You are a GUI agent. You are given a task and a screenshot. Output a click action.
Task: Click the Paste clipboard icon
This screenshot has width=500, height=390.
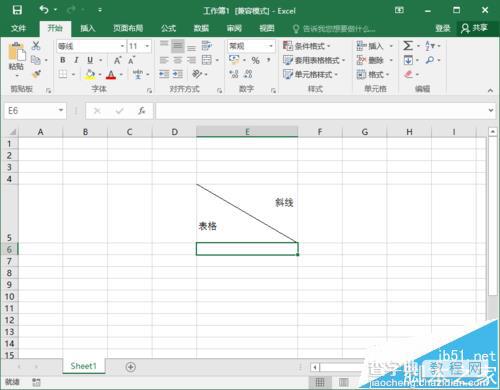coord(16,52)
